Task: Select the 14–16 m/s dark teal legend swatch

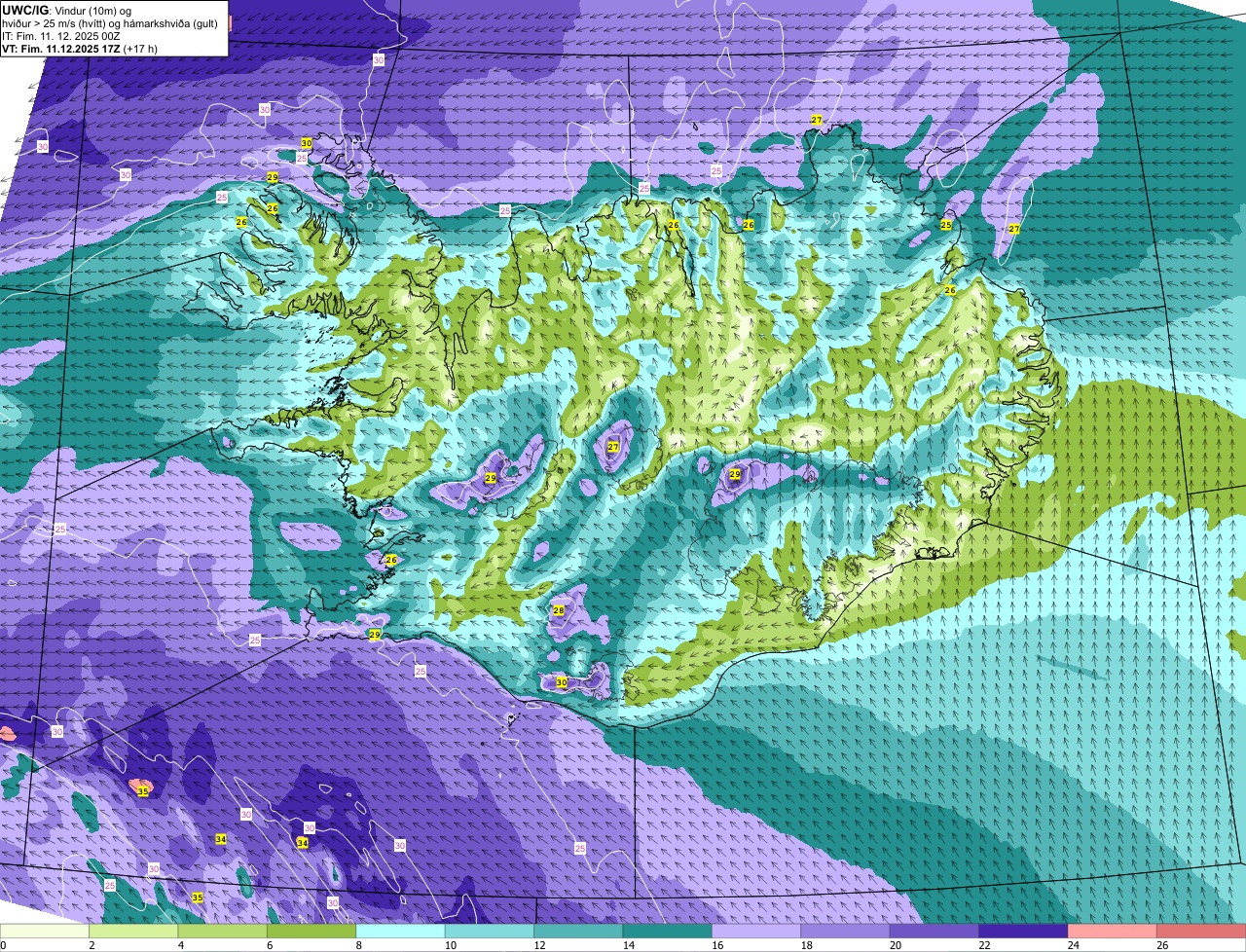Action: click(x=668, y=931)
